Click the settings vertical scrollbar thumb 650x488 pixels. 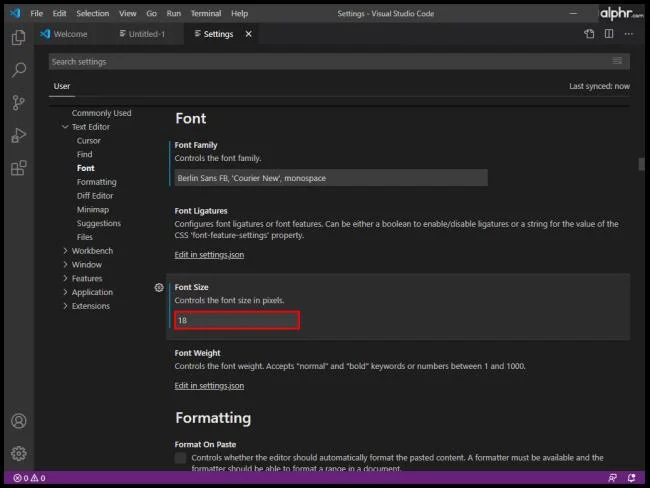(x=642, y=164)
